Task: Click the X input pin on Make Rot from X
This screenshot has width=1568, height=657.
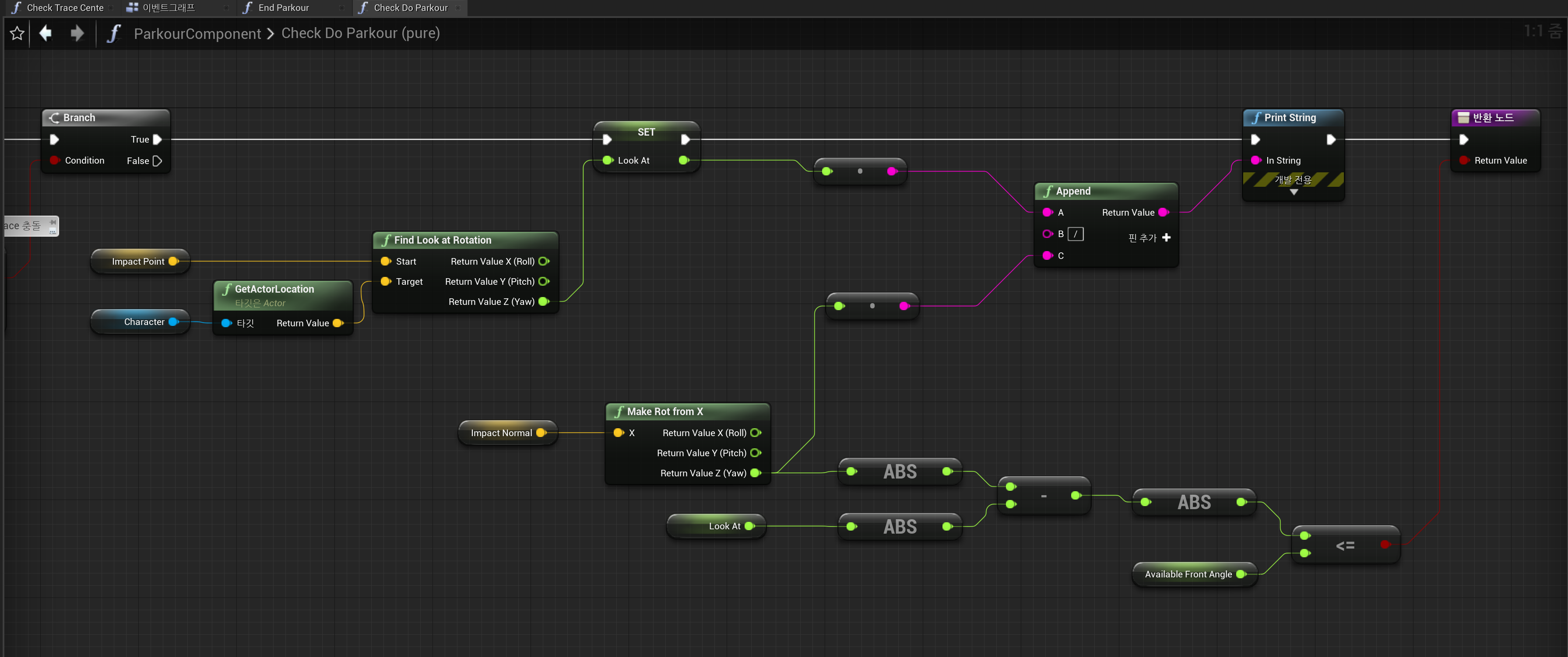Action: 619,433
